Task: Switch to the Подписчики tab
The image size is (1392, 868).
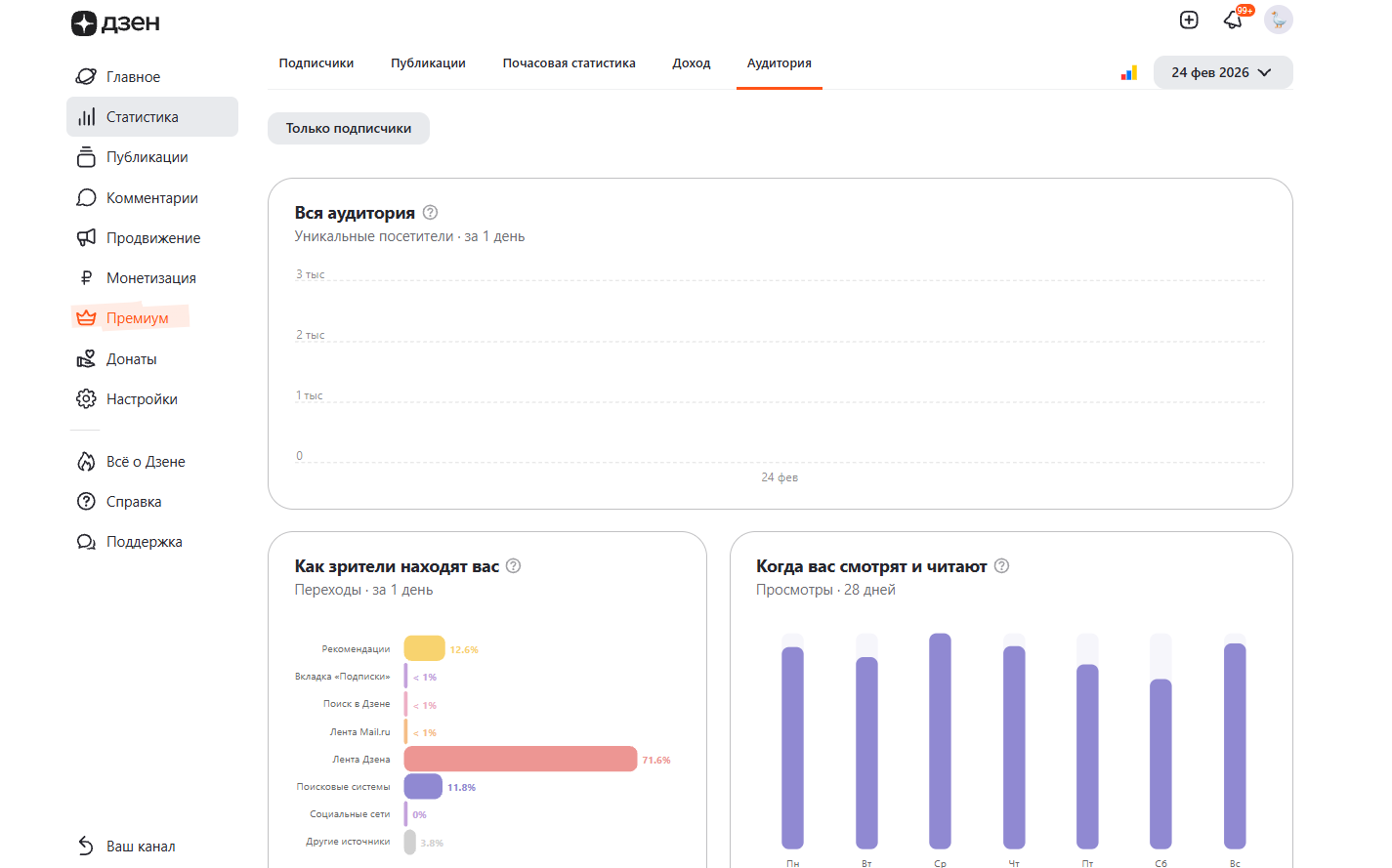Action: coord(316,63)
